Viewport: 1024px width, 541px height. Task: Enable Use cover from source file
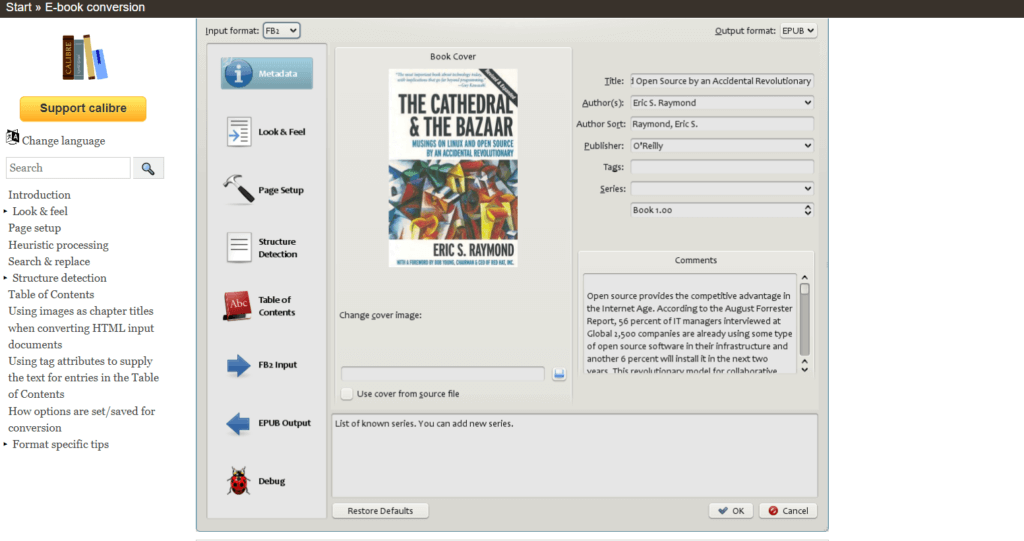point(347,394)
